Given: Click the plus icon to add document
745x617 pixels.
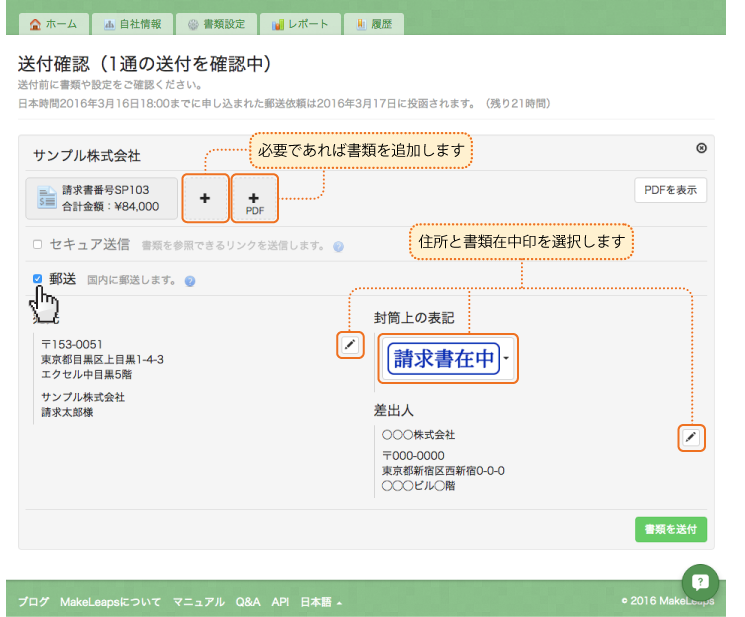Looking at the screenshot, I should coord(205,198).
